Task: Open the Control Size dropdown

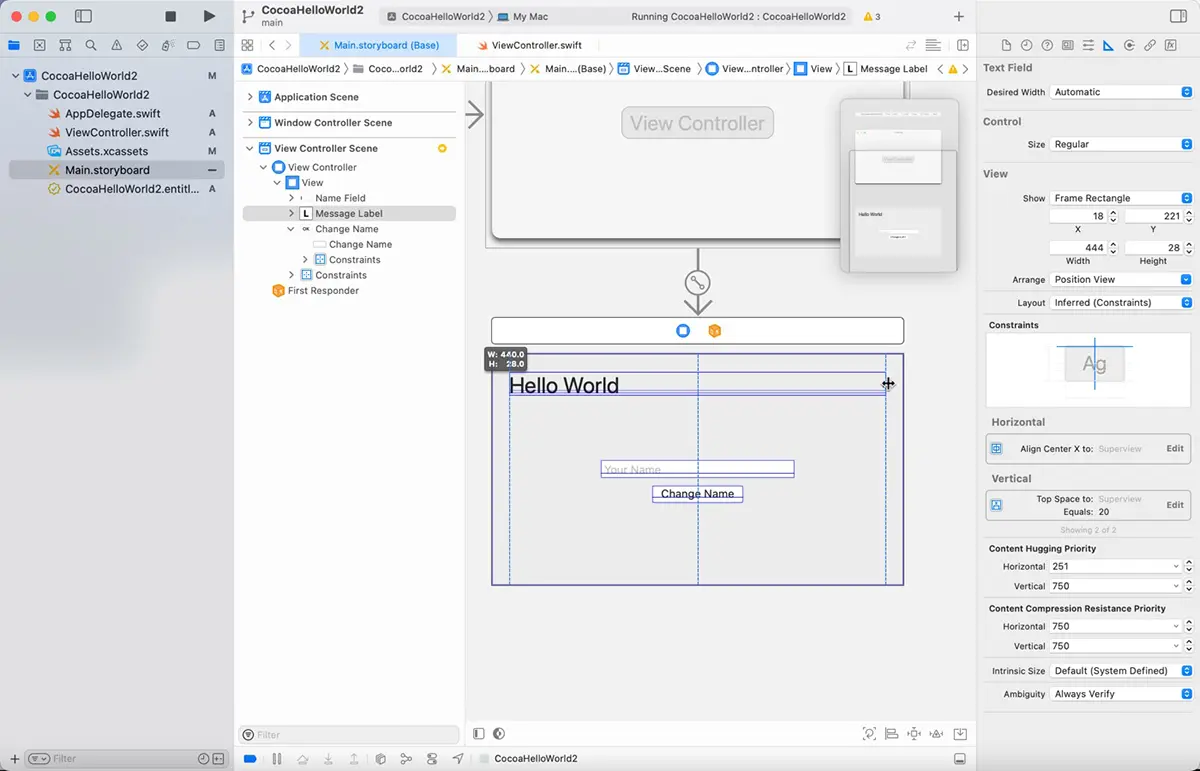Action: (x=1121, y=144)
